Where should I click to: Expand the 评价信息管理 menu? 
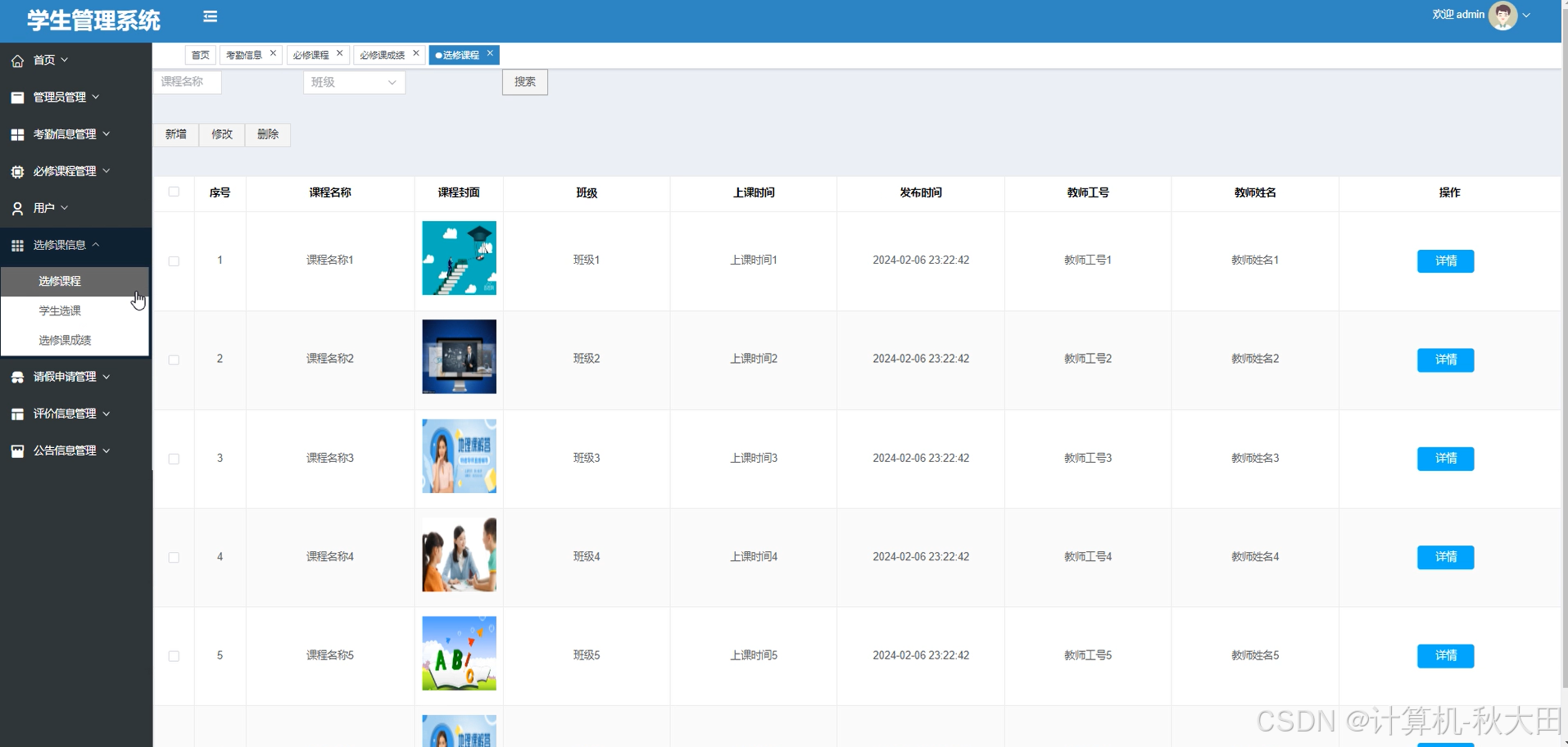tap(106, 413)
